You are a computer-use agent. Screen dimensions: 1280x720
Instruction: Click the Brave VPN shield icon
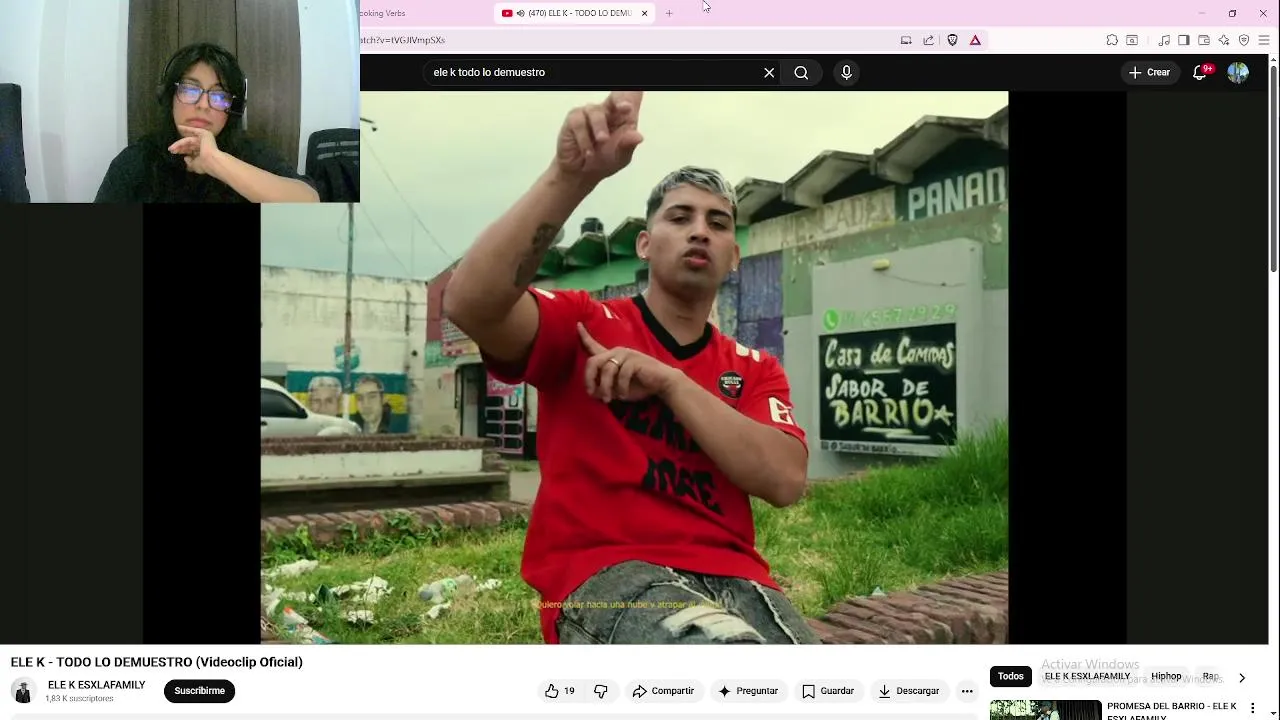(x=1244, y=40)
